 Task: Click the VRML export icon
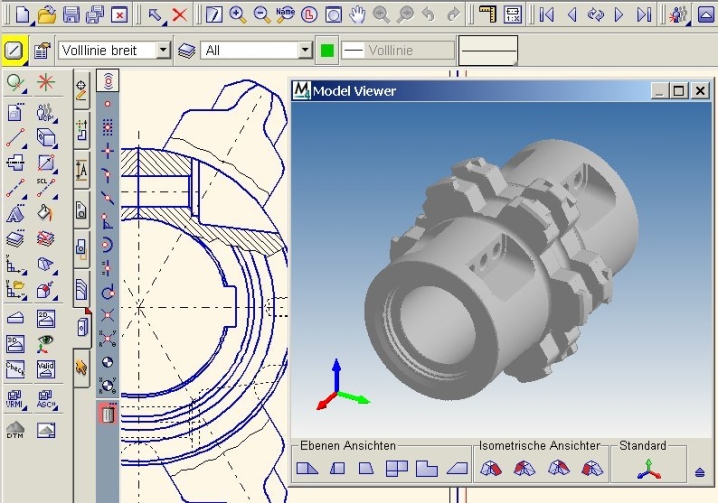click(16, 401)
